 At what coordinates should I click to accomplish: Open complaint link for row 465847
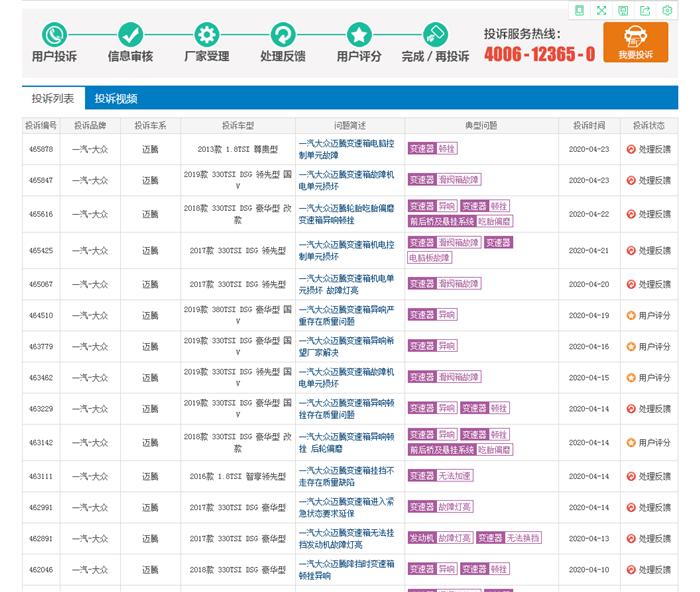(x=346, y=180)
